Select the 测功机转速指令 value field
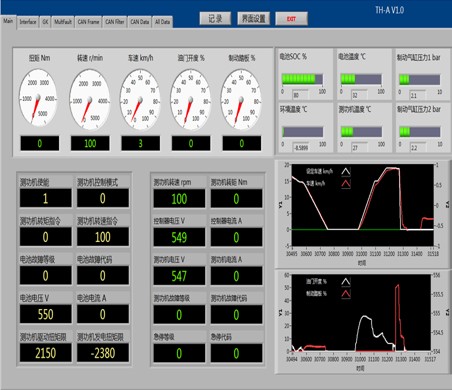This screenshot has height=390, width=452. [x=103, y=237]
